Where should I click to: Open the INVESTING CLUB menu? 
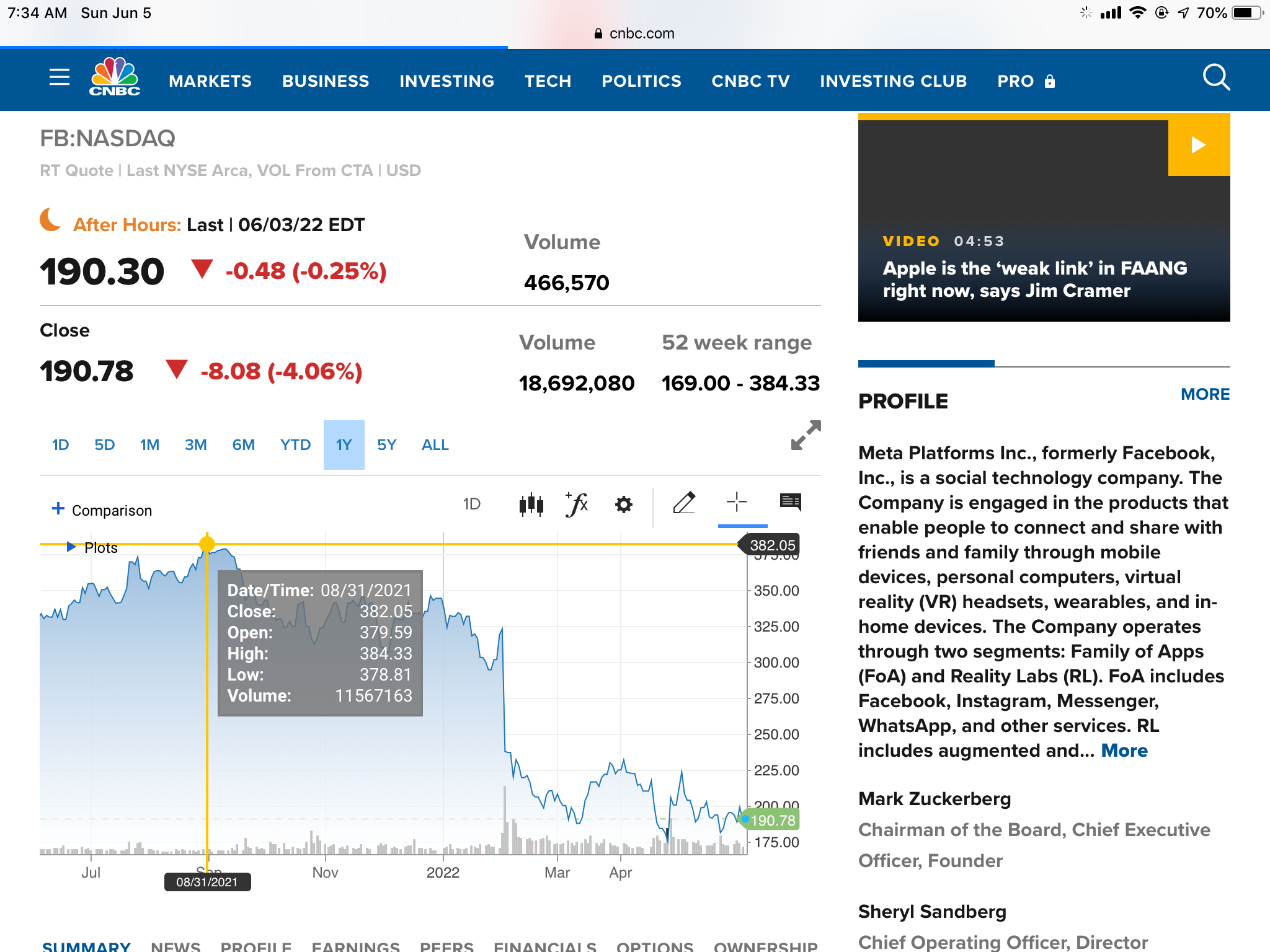point(893,81)
